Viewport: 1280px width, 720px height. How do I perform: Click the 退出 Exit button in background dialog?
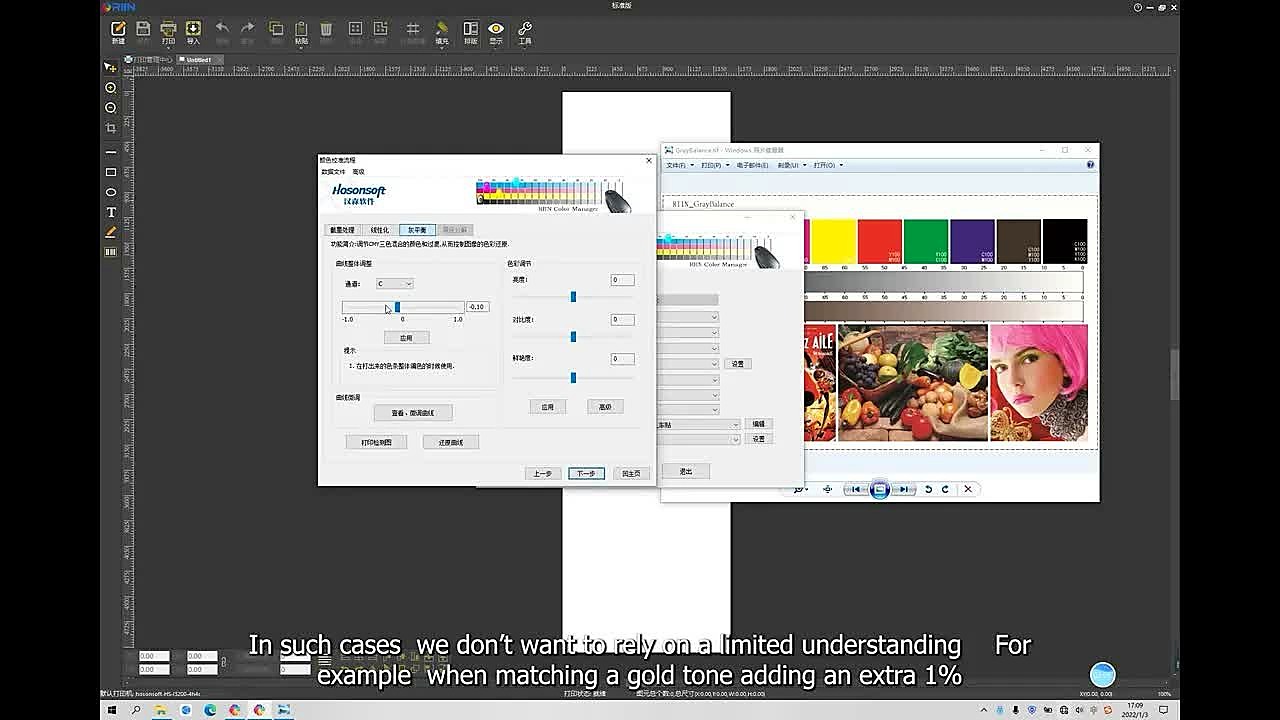pos(686,471)
